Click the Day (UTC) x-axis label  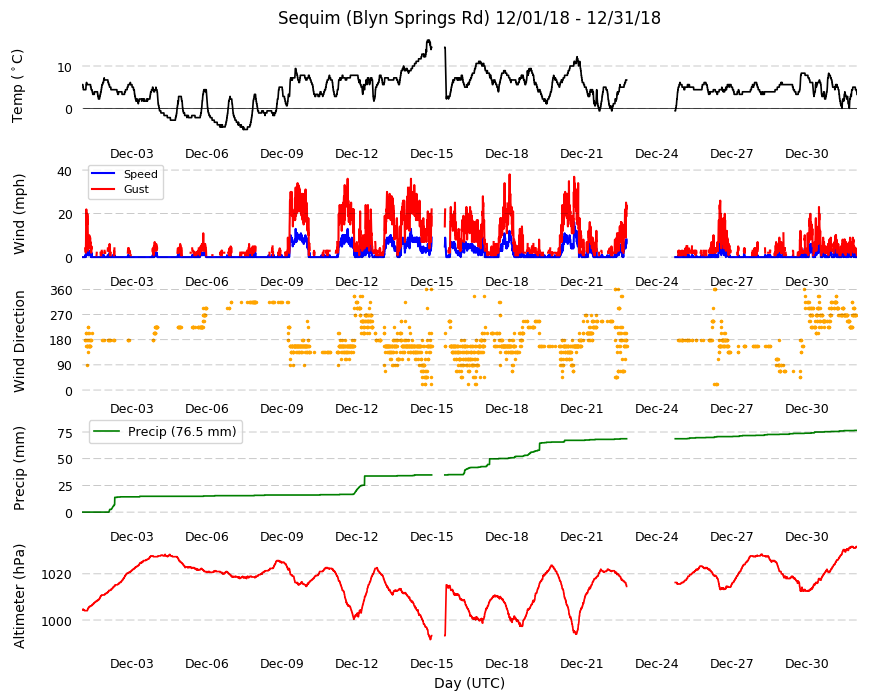(469, 683)
